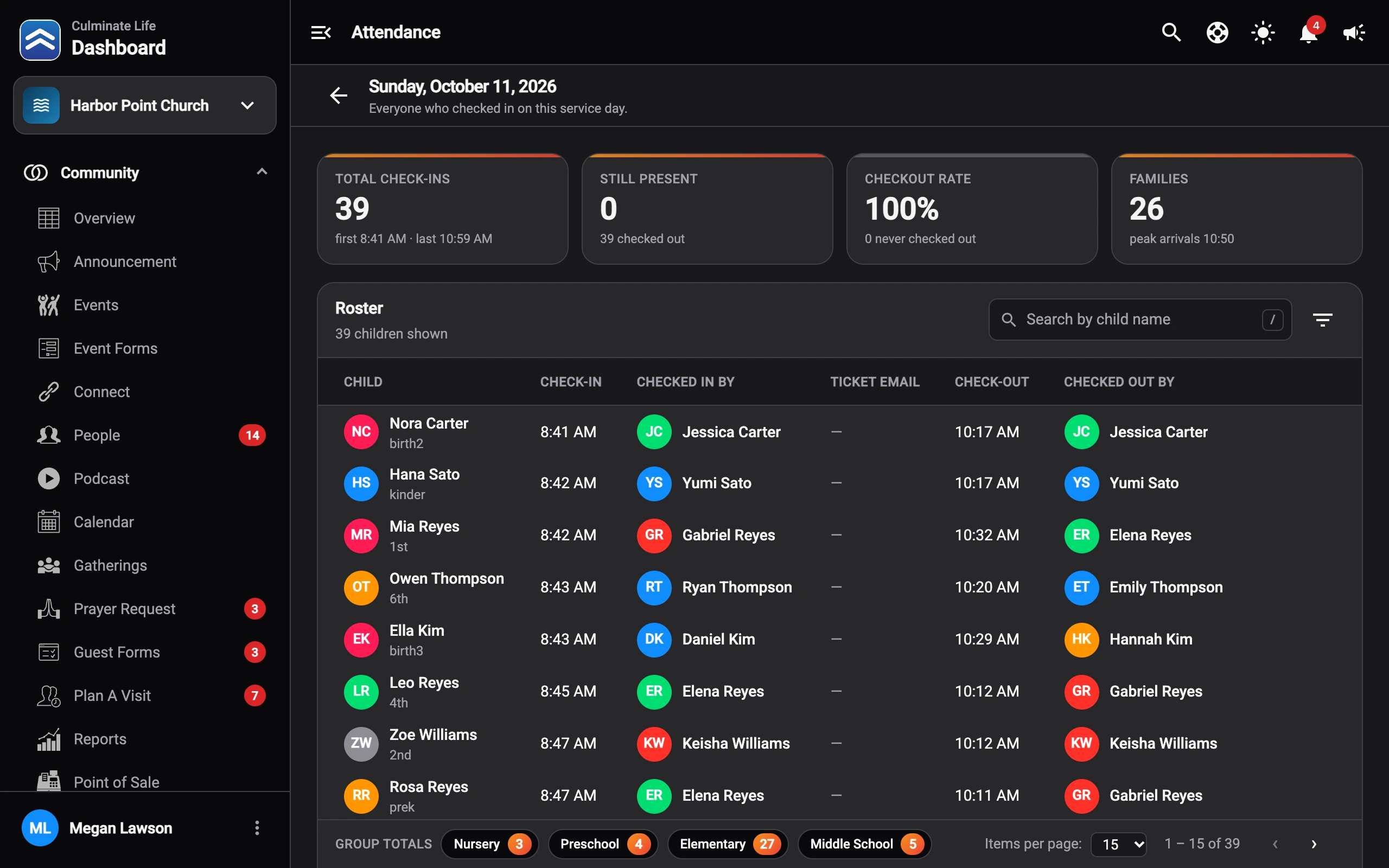This screenshot has height=868, width=1389.
Task: Select the Preschool group total chip
Action: pyautogui.click(x=603, y=844)
